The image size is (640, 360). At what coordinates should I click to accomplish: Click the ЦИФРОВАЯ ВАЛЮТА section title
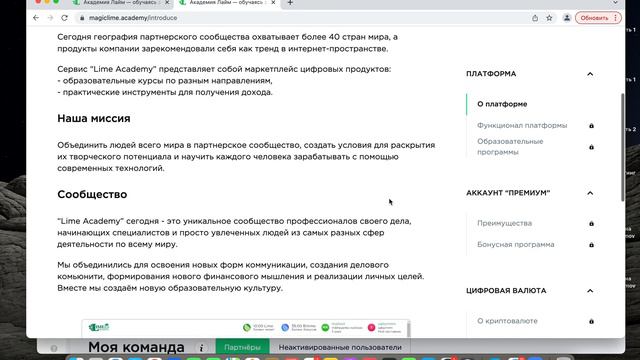tap(506, 291)
